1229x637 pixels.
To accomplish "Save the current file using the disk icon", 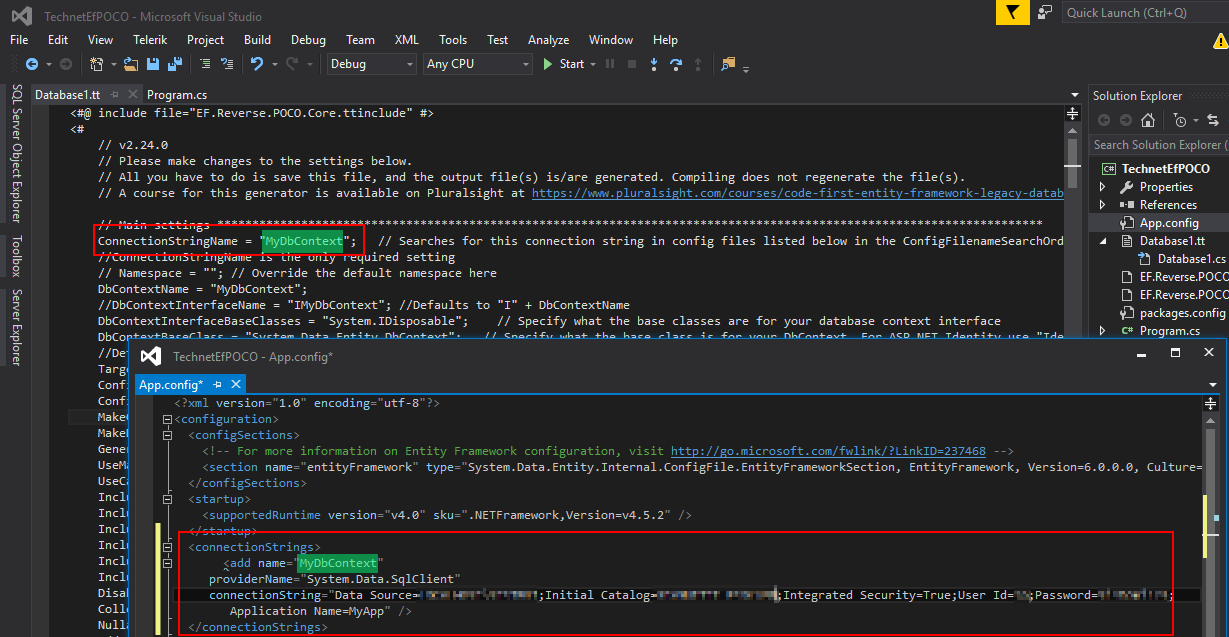I will pos(153,64).
